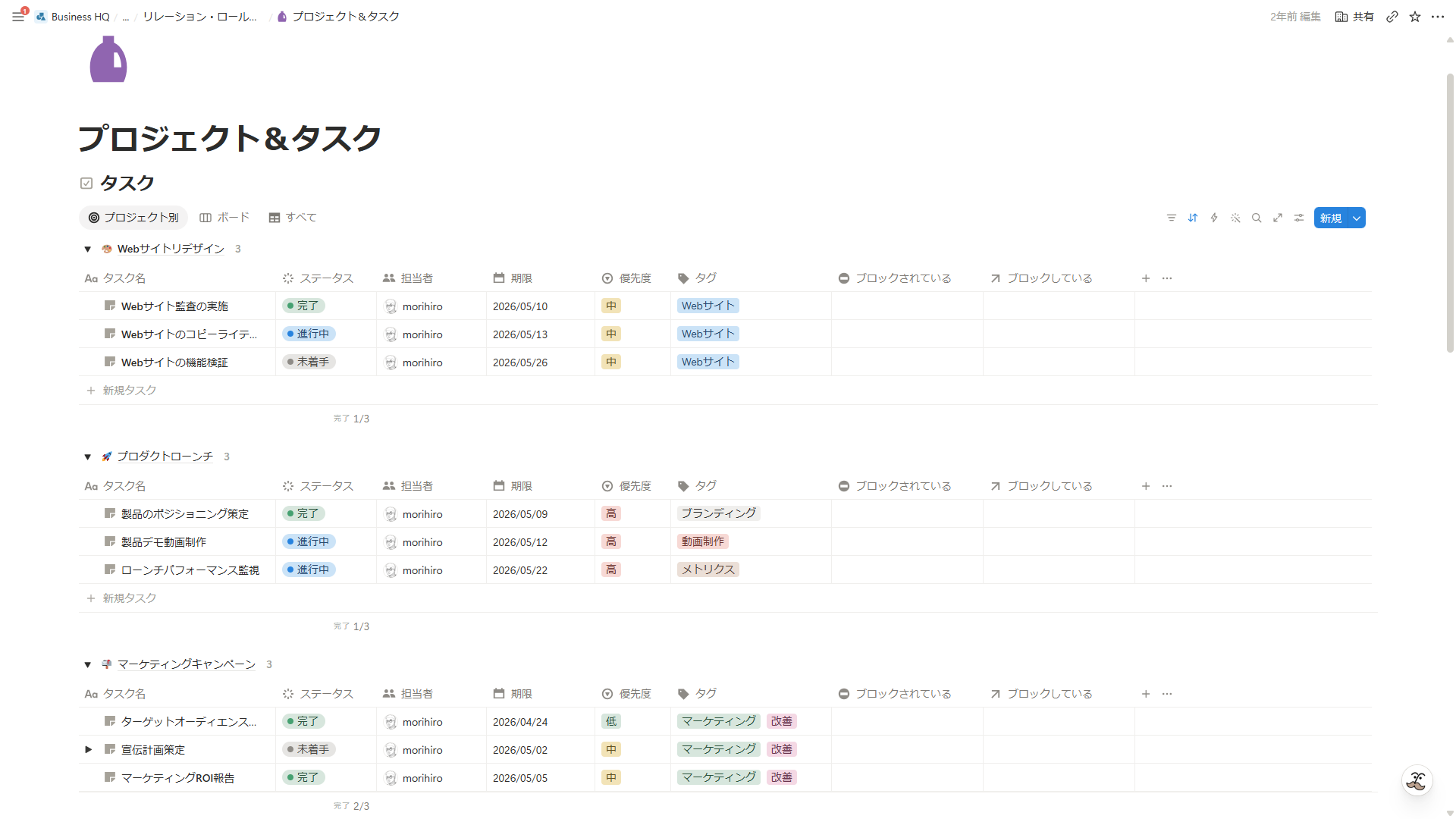Click the 新規 button

1331,218
